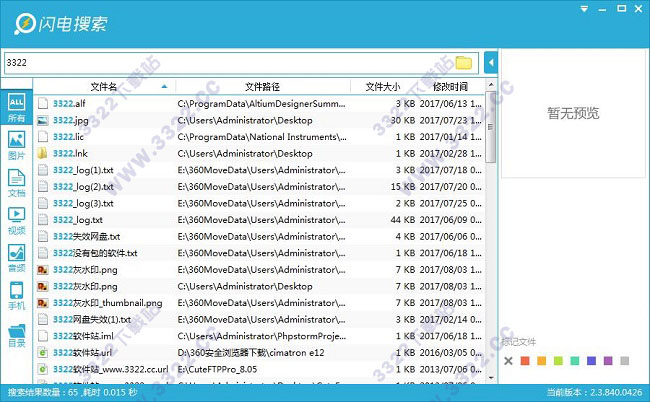Screen dimensions: 650x402
Task: Select file 3322软件站.iml
Action: tap(83, 336)
